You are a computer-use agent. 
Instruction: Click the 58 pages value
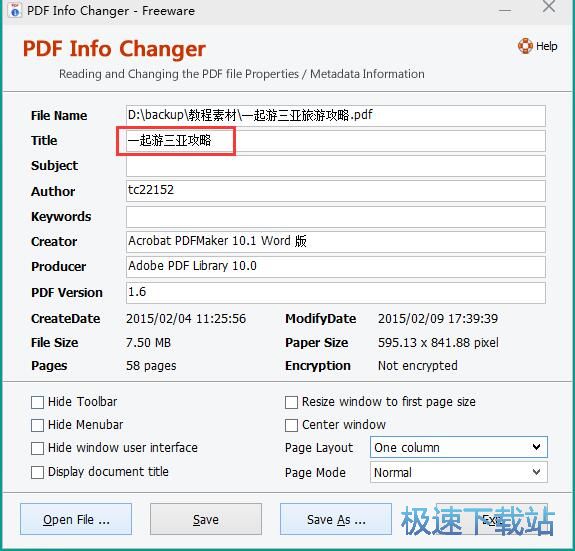[151, 366]
